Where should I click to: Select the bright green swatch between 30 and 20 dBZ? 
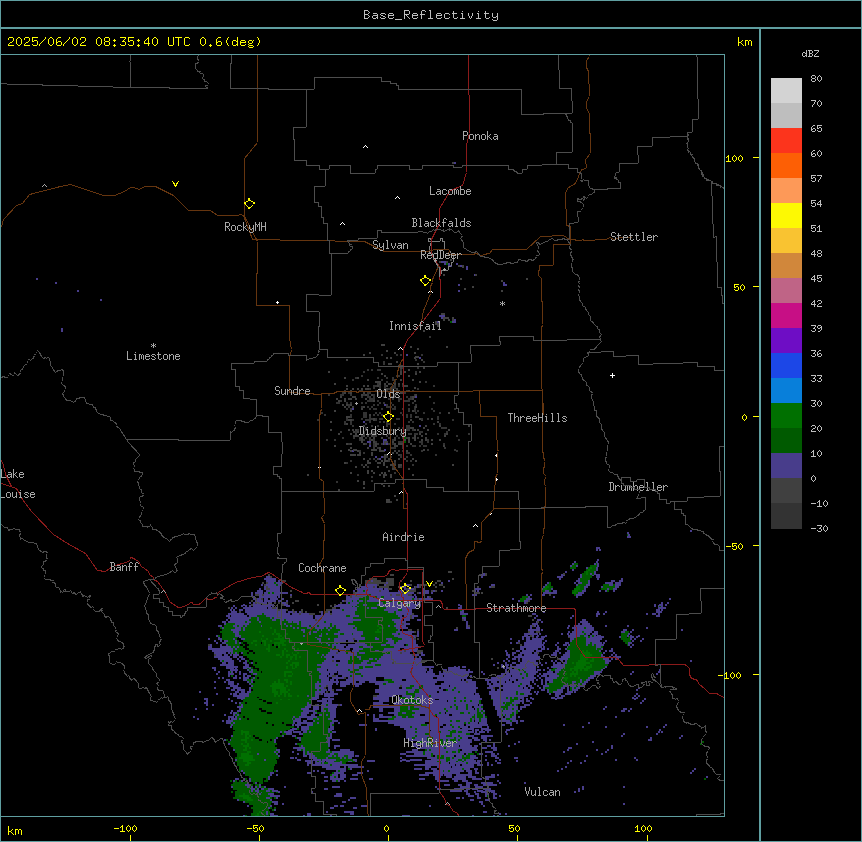[786, 416]
